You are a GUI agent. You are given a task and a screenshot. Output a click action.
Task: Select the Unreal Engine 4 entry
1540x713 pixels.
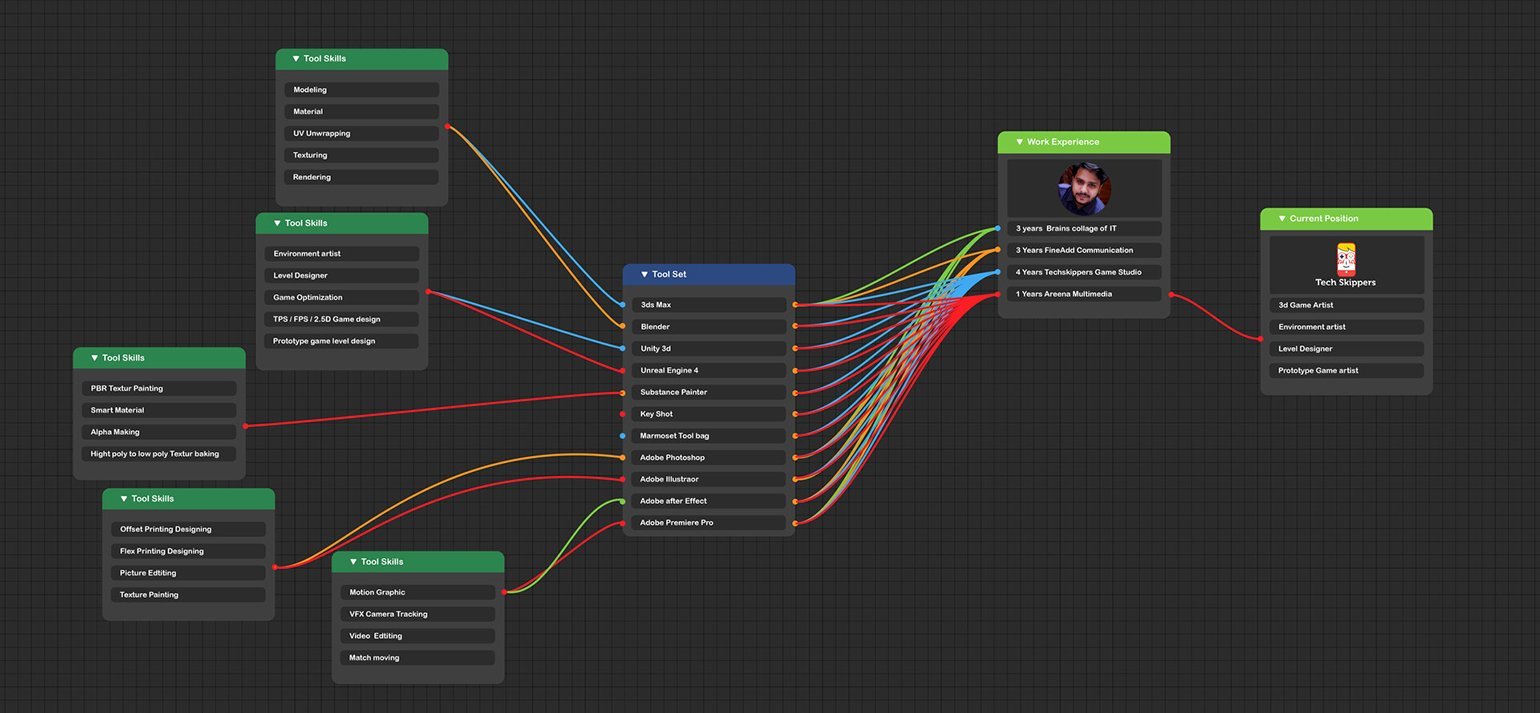709,371
